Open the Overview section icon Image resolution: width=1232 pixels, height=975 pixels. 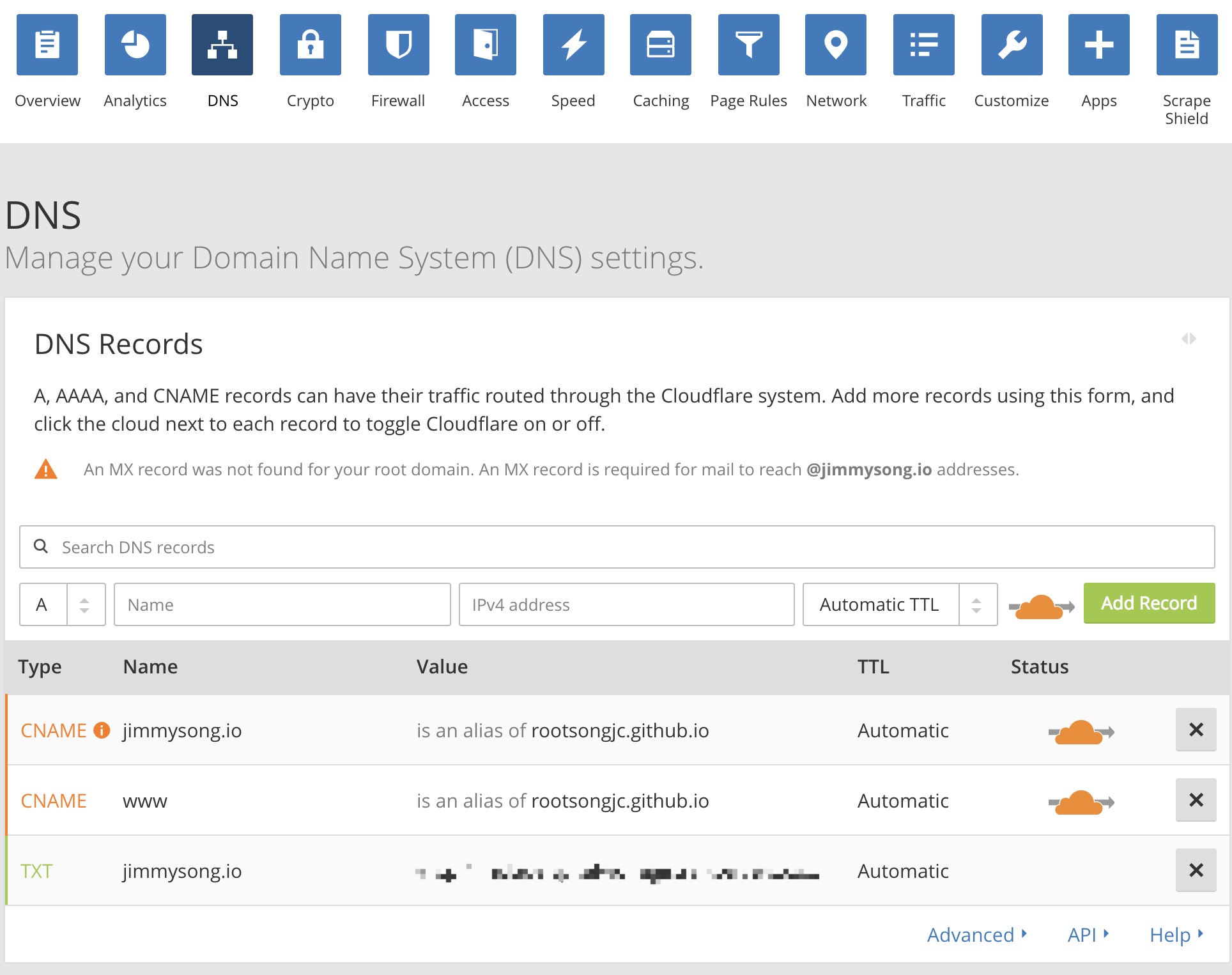click(47, 45)
